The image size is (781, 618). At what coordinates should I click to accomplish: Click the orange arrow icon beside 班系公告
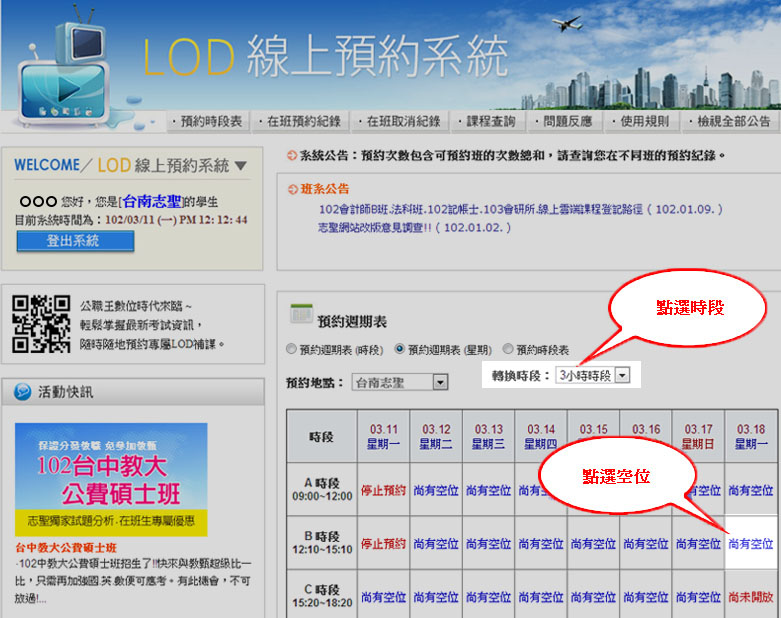293,189
